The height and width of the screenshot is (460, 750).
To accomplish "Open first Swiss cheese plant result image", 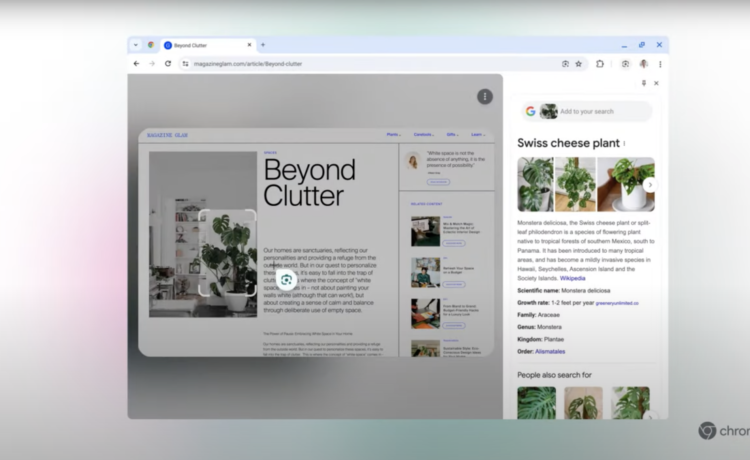I will [535, 185].
